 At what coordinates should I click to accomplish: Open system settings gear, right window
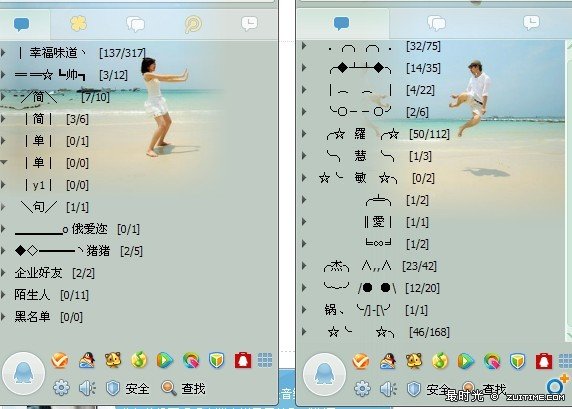point(362,389)
